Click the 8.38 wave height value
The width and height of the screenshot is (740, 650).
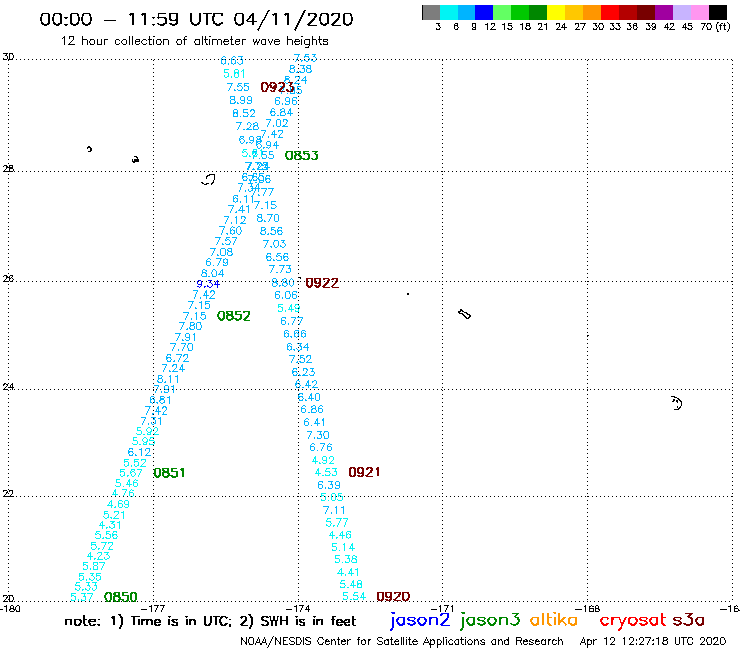300,69
